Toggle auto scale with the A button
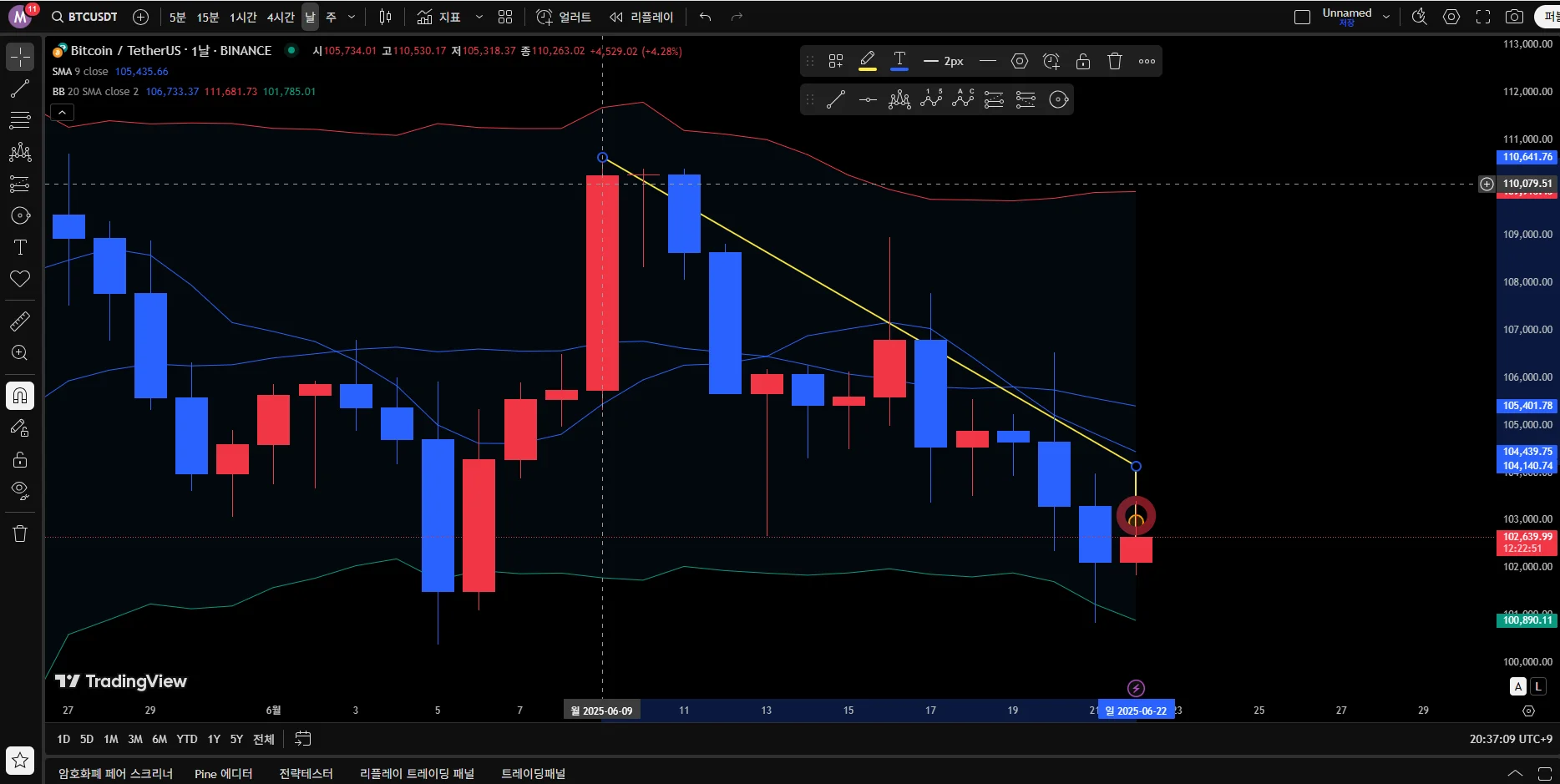The width and height of the screenshot is (1560, 784). click(1518, 686)
